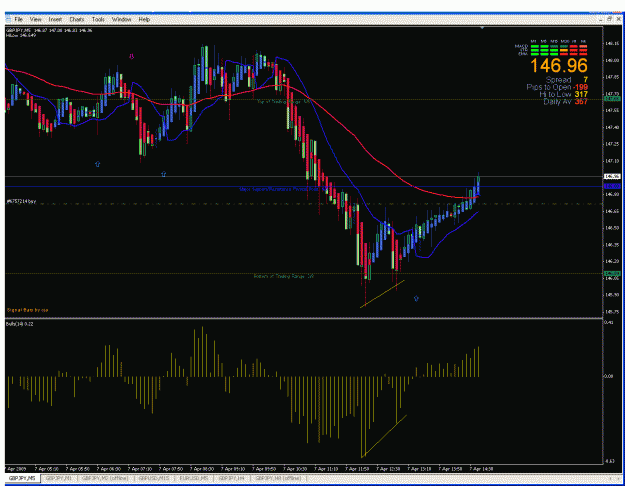Click the orange M30 column middle signal bar
The image size is (625, 486).
pos(564,50)
